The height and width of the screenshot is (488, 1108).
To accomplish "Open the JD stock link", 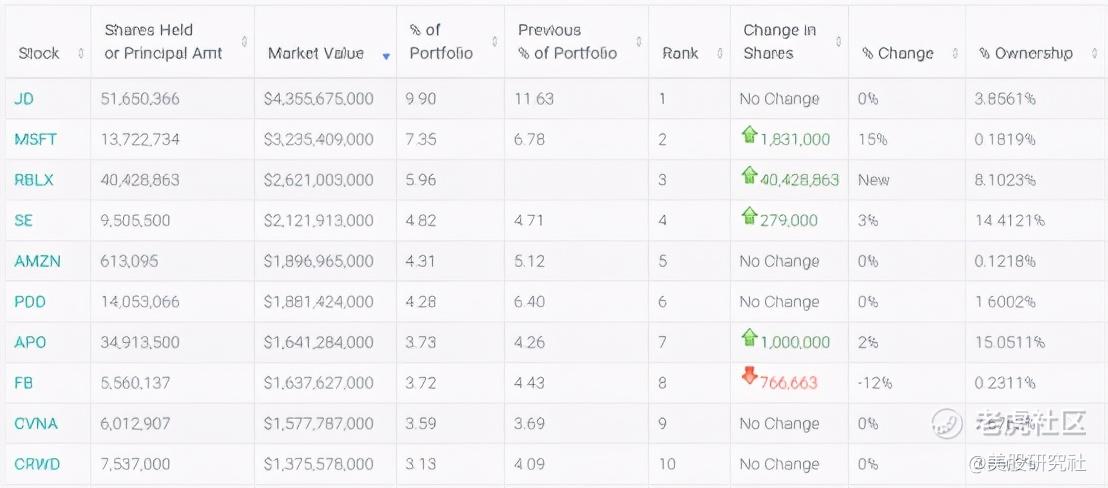I will point(24,99).
